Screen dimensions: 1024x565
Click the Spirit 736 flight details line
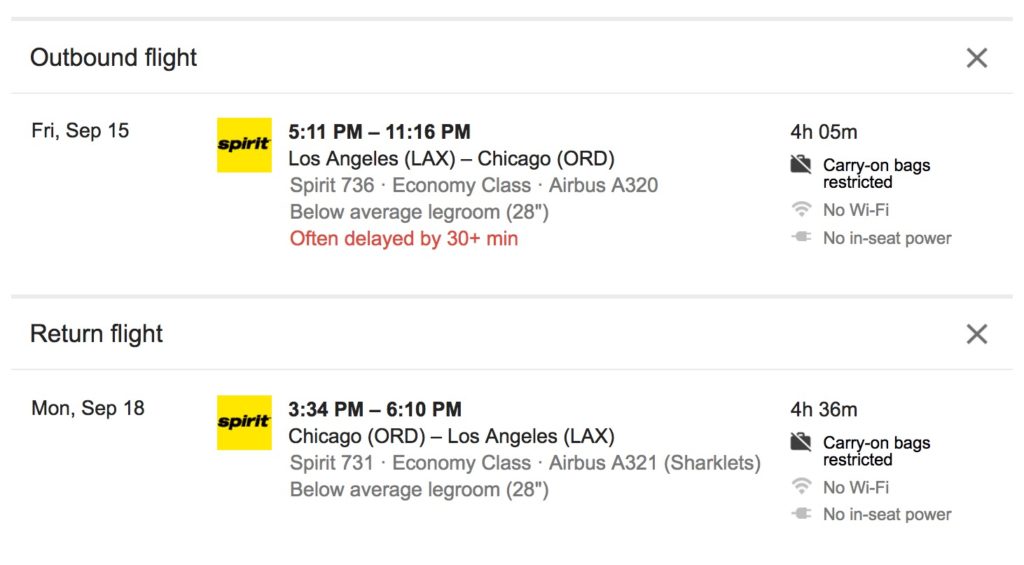tap(474, 185)
